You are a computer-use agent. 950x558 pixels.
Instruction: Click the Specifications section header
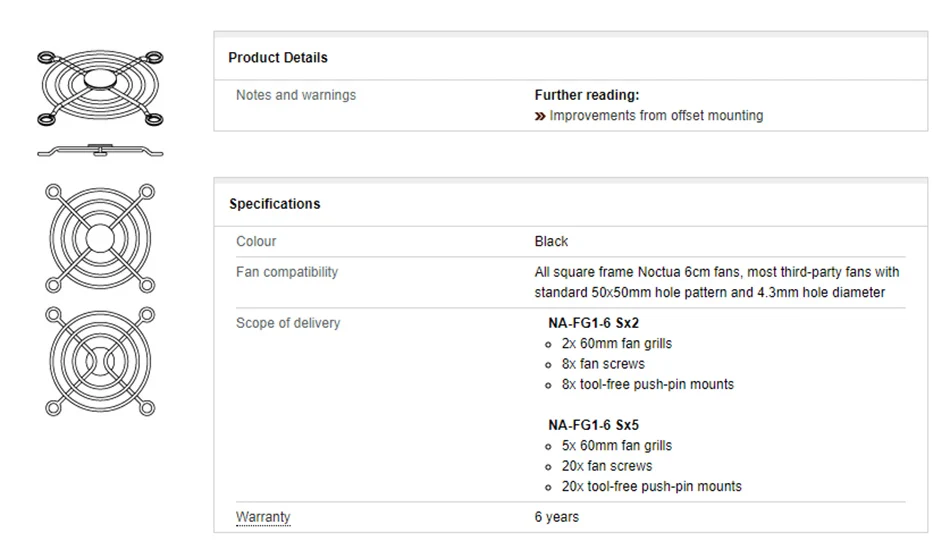(275, 204)
